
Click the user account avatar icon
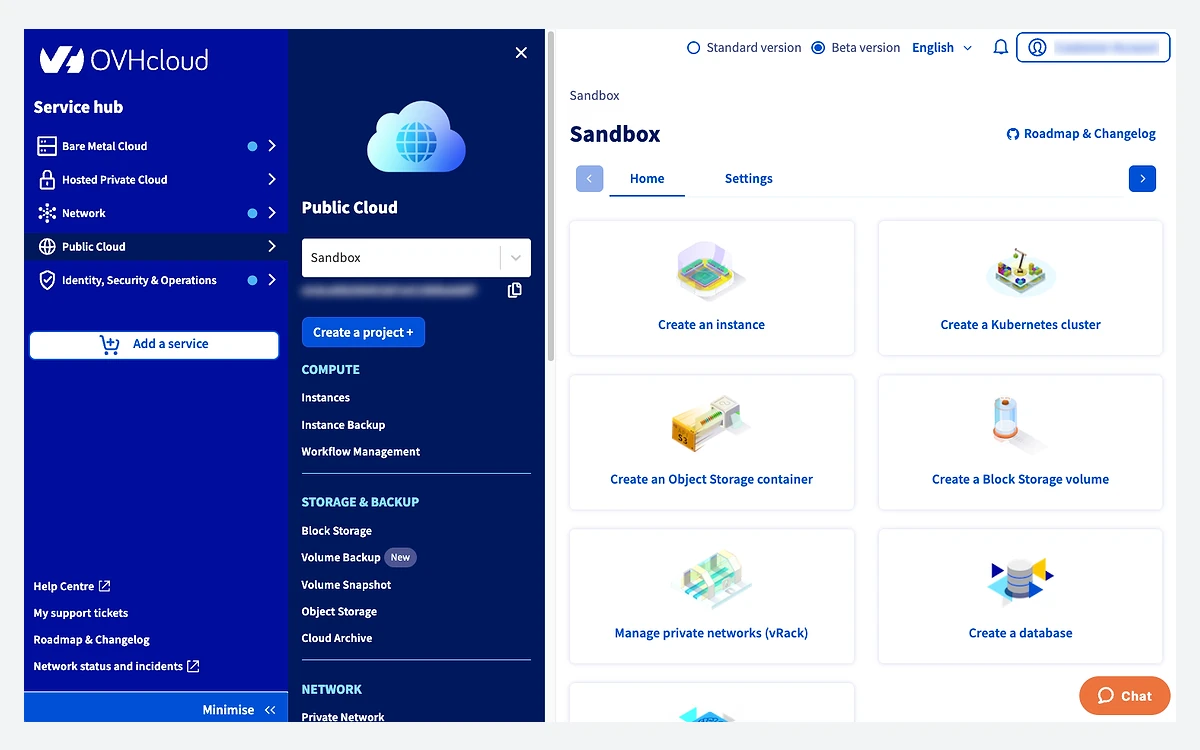[1037, 47]
